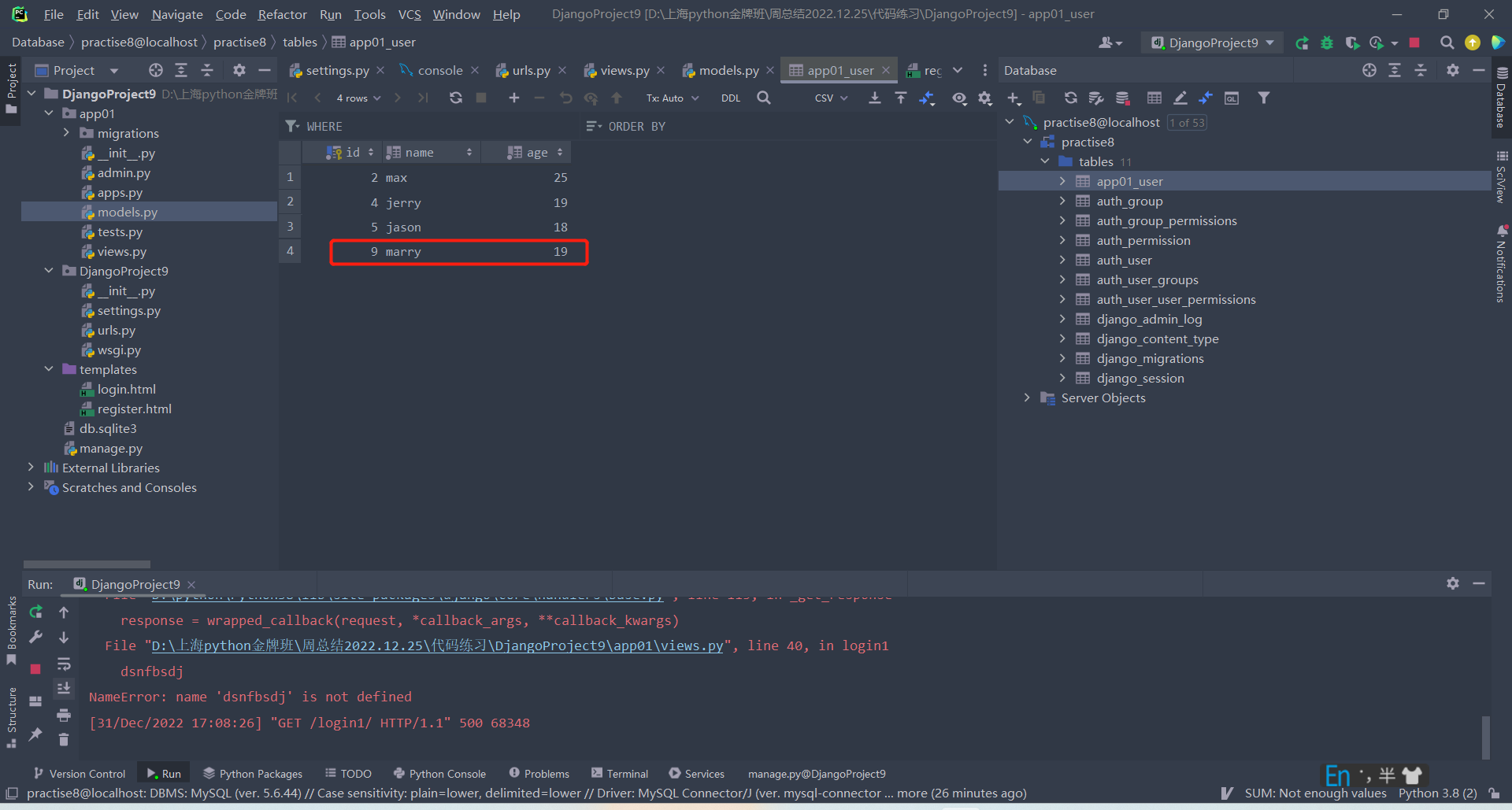Add a new data source in the Database panel
This screenshot has height=810, width=1512.
(x=1014, y=98)
